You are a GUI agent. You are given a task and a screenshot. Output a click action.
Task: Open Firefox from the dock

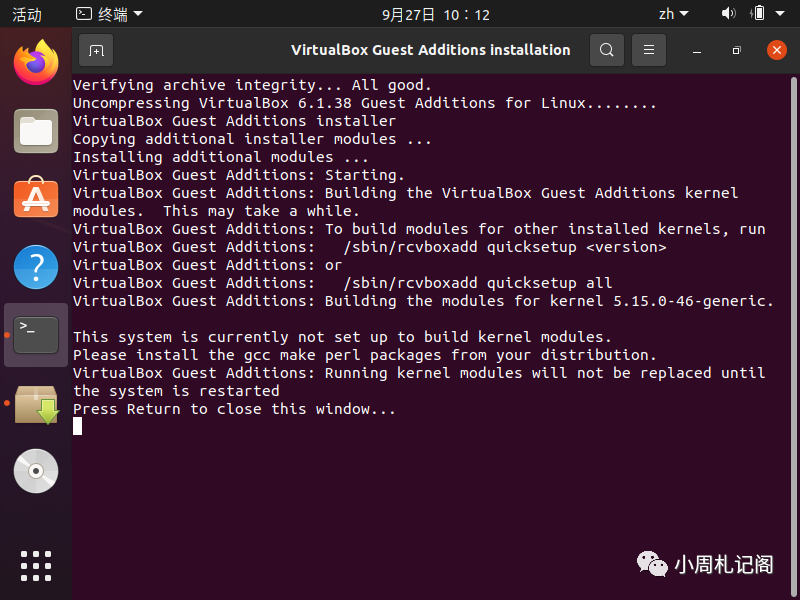[x=36, y=63]
